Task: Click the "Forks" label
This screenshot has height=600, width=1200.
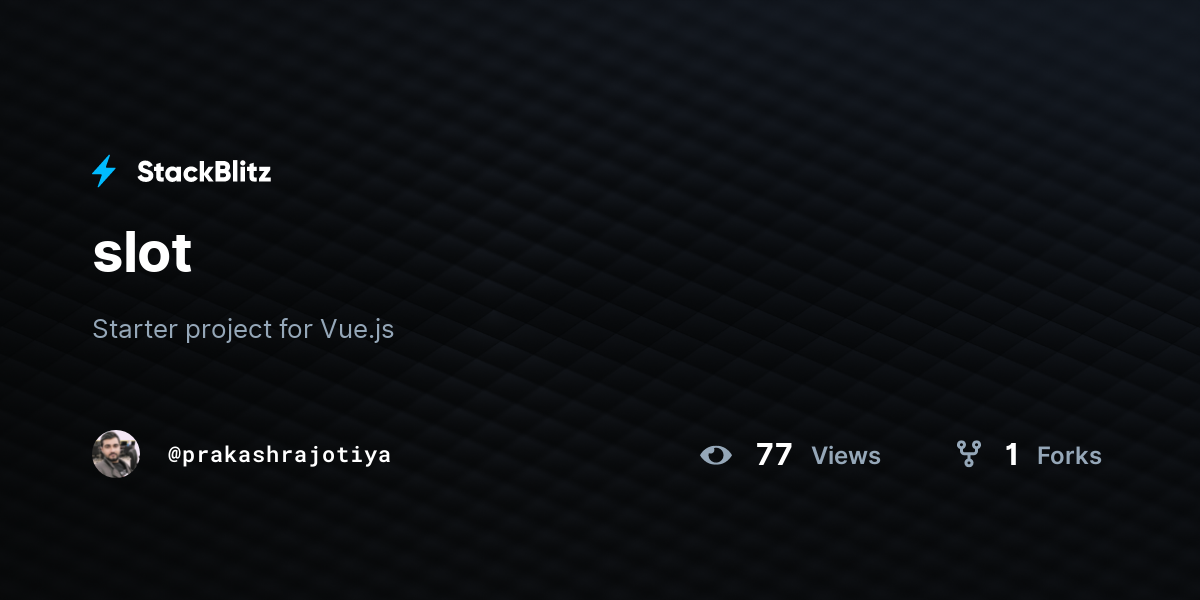Action: [x=1069, y=456]
